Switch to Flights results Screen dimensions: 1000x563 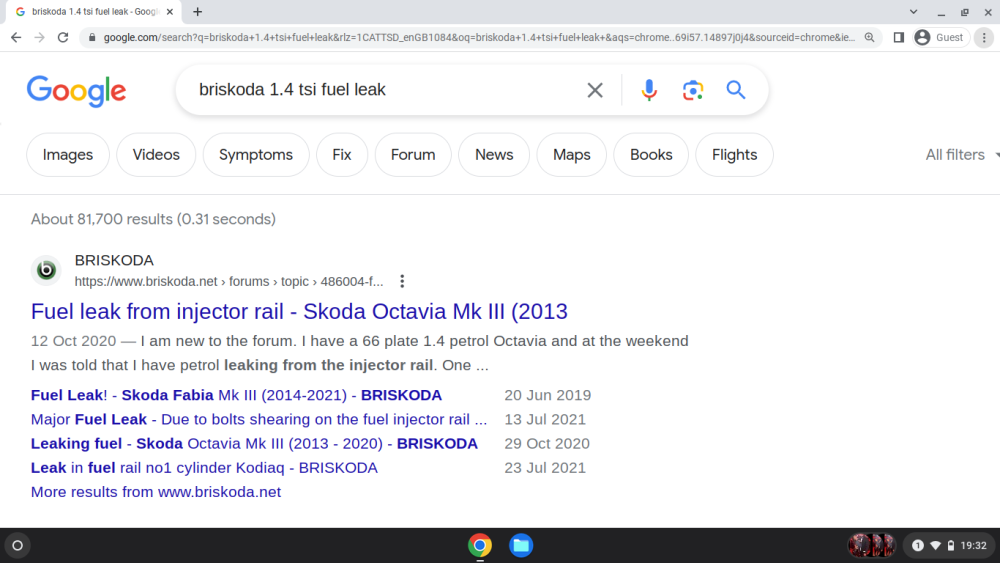(735, 155)
